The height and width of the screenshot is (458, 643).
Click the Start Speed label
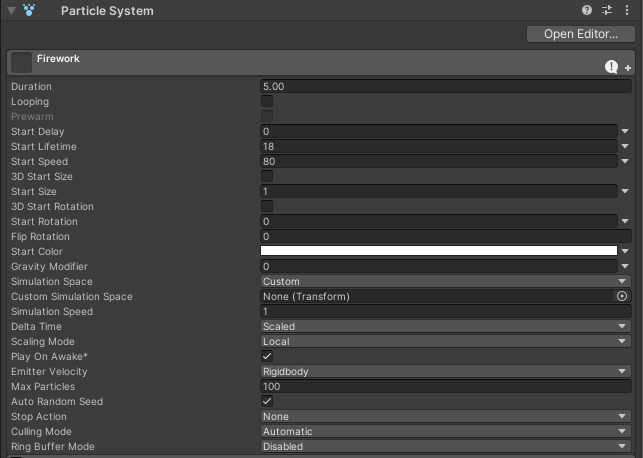tap(39, 162)
